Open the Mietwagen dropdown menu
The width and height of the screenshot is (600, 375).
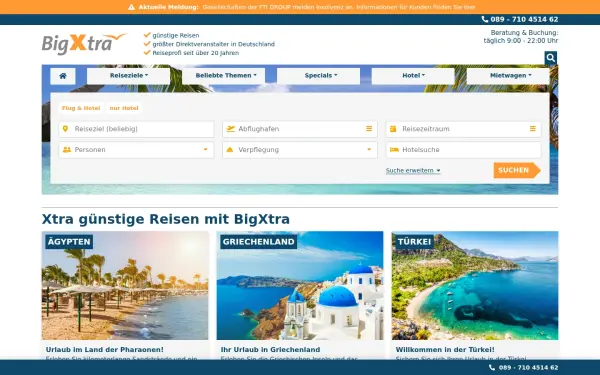click(x=508, y=76)
